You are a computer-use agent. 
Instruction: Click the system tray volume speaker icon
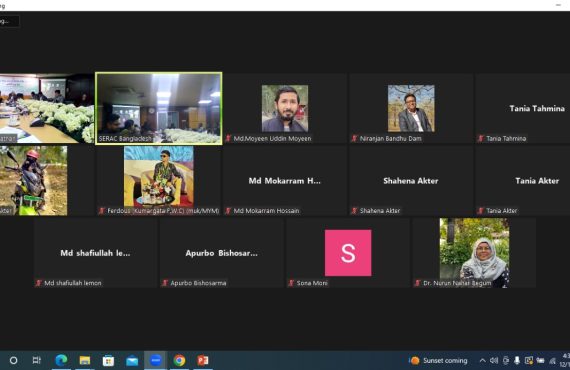tap(494, 360)
